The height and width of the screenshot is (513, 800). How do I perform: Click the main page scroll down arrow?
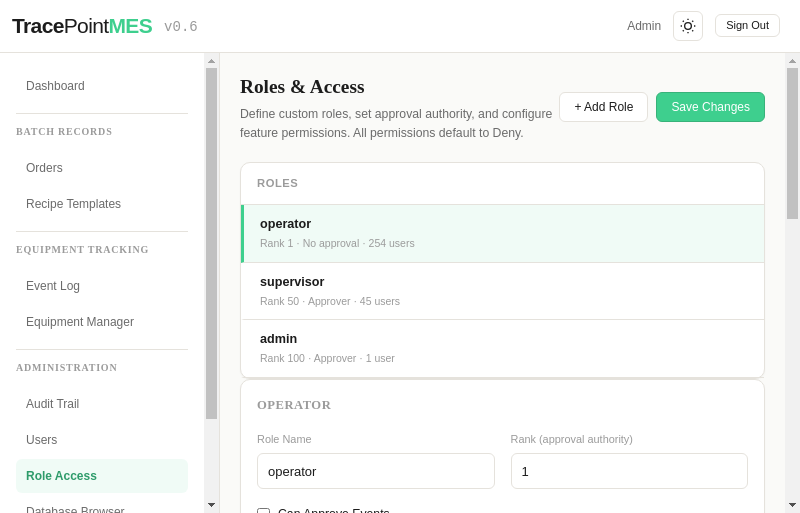coord(792,505)
